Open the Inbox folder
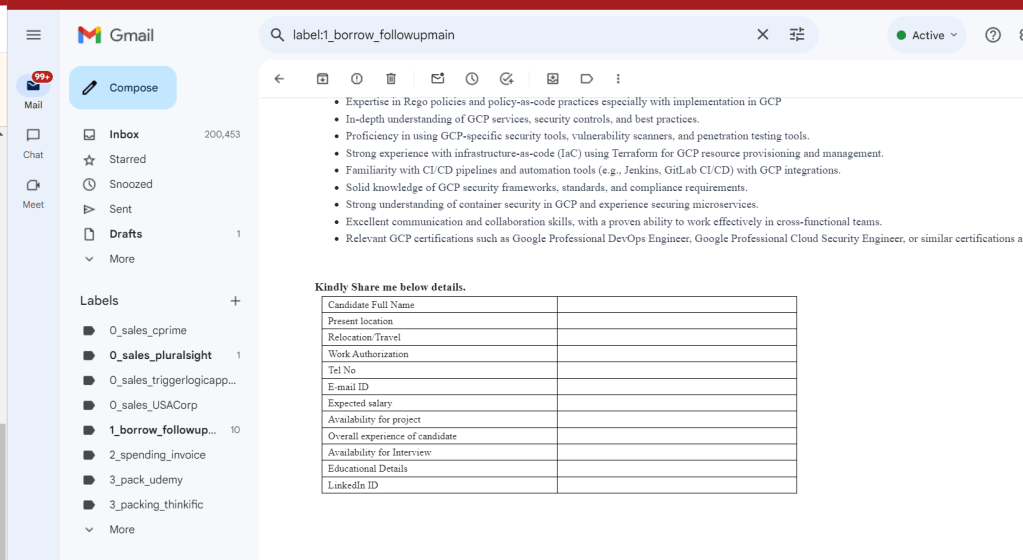Screen dimensions: 1023x560 (x=124, y=134)
